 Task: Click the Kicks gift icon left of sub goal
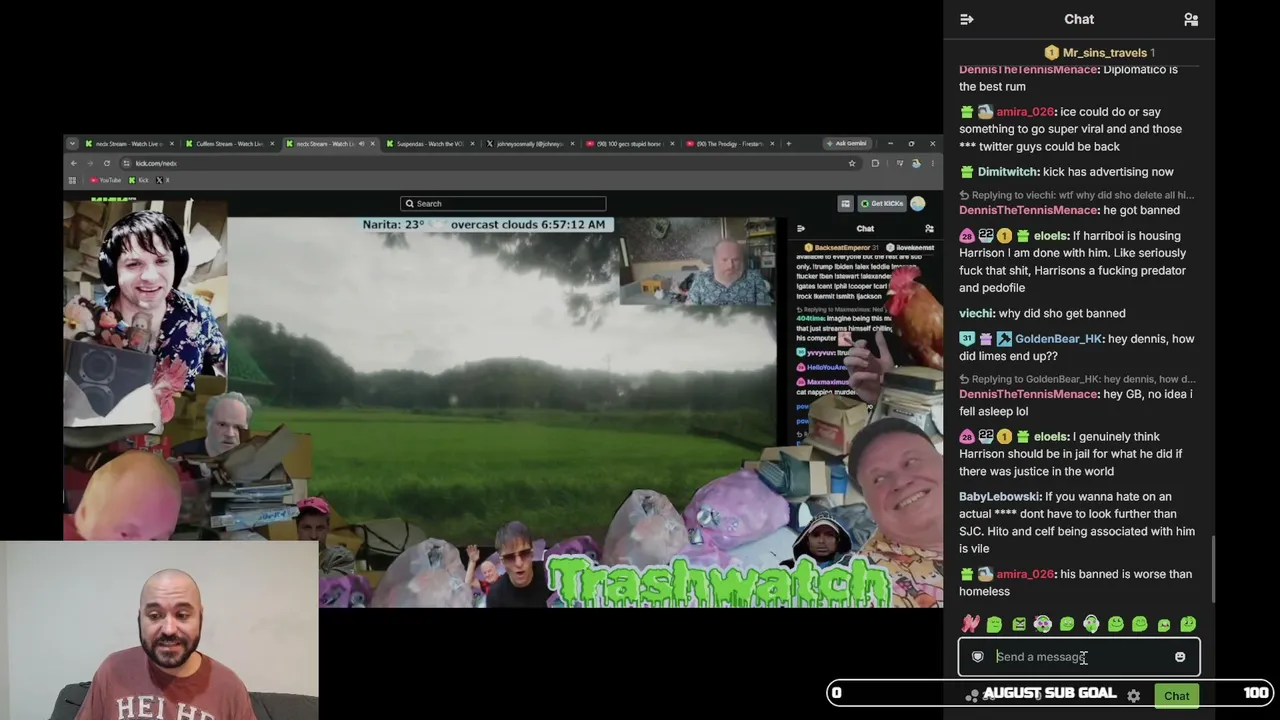972,696
